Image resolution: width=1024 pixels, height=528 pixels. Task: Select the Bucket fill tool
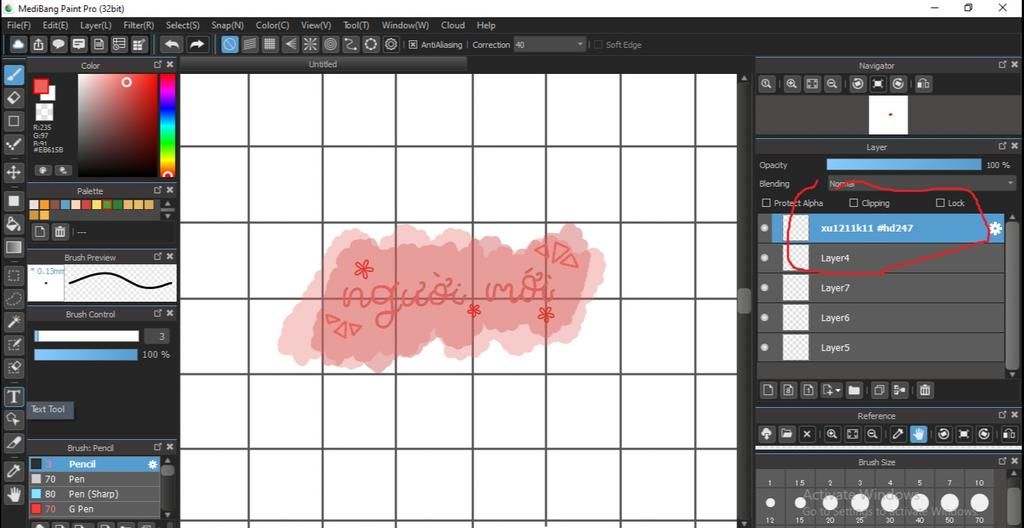pyautogui.click(x=14, y=224)
